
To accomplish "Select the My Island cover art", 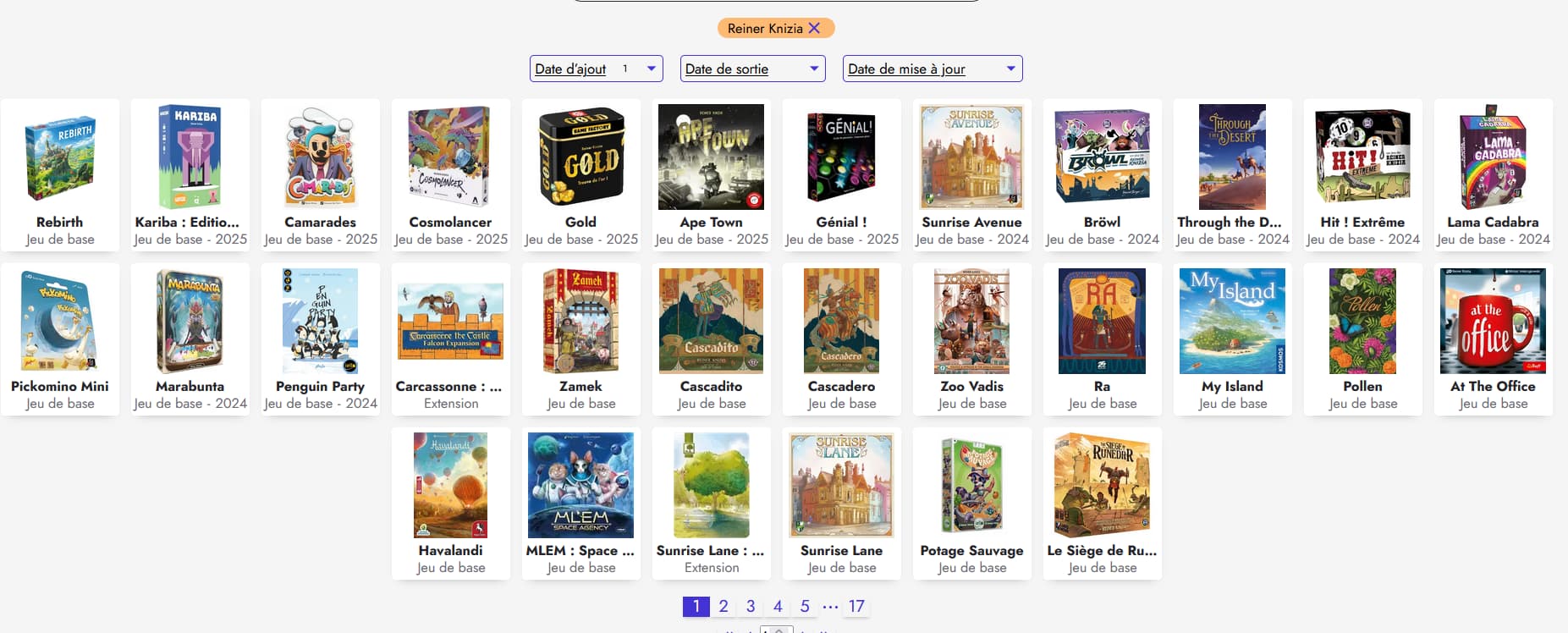I will [1232, 322].
